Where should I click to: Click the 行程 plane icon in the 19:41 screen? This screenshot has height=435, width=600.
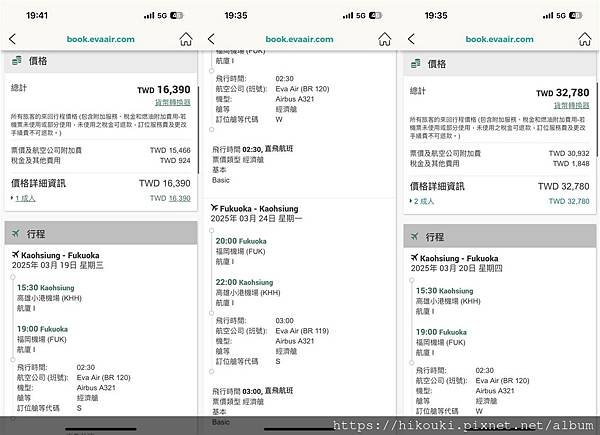[x=15, y=233]
